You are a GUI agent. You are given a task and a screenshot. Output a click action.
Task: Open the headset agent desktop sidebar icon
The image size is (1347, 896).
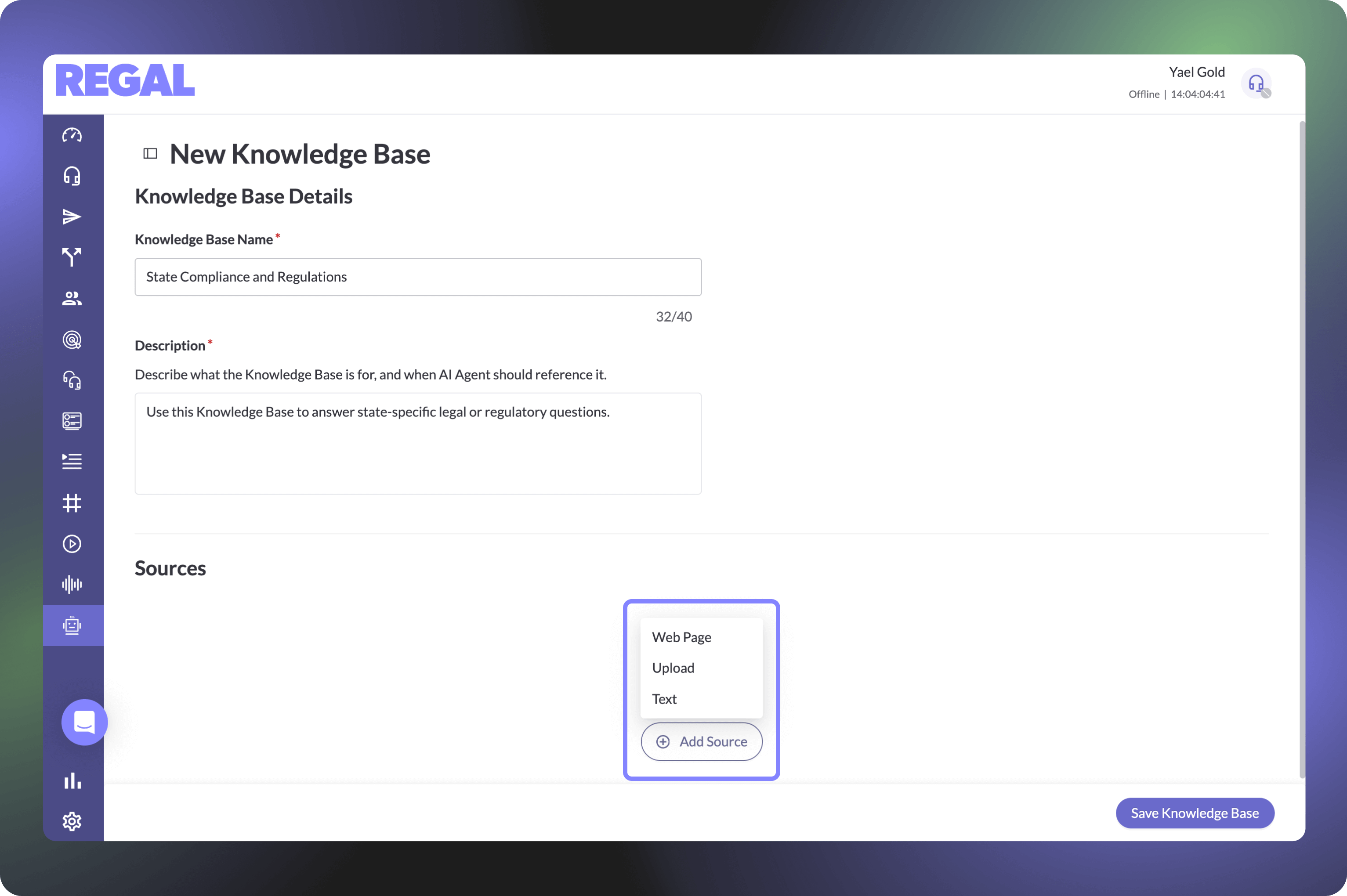pyautogui.click(x=72, y=176)
